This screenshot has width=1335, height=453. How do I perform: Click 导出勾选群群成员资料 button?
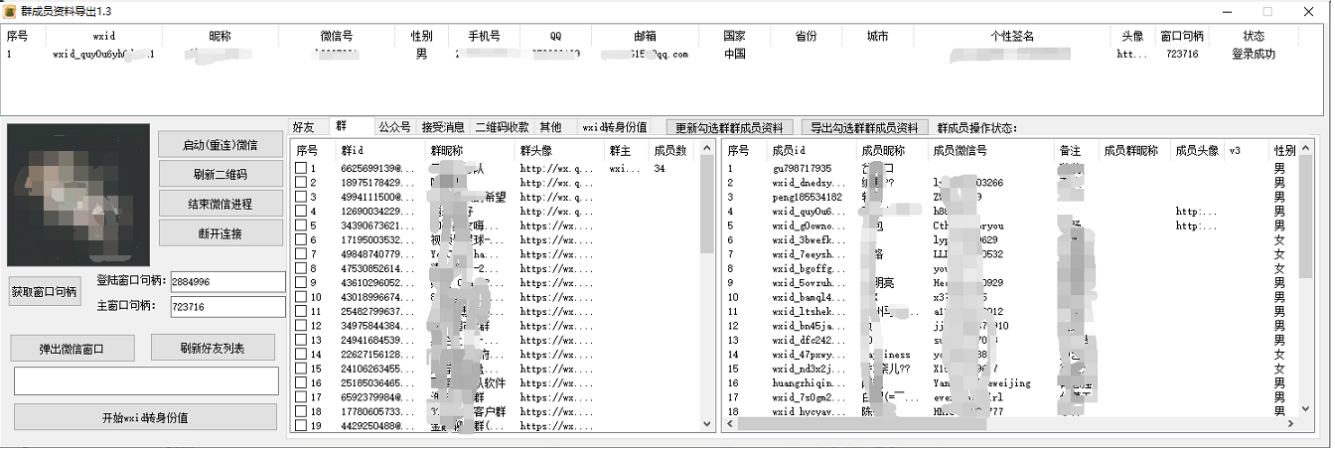click(864, 128)
